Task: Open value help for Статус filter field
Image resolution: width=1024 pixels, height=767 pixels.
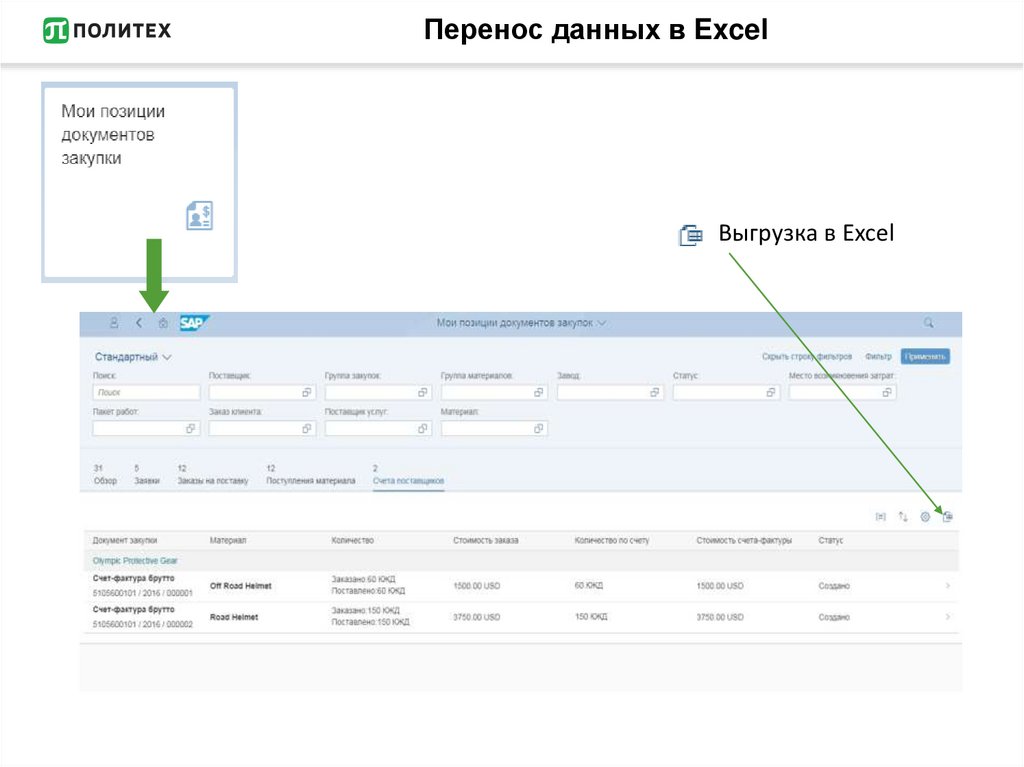Action: 771,393
